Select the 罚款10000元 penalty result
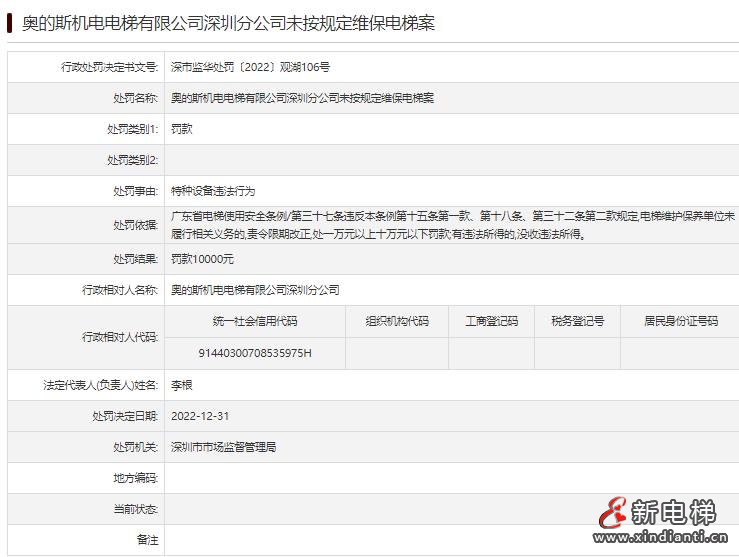Image resolution: width=739 pixels, height=557 pixels. pyautogui.click(x=202, y=259)
